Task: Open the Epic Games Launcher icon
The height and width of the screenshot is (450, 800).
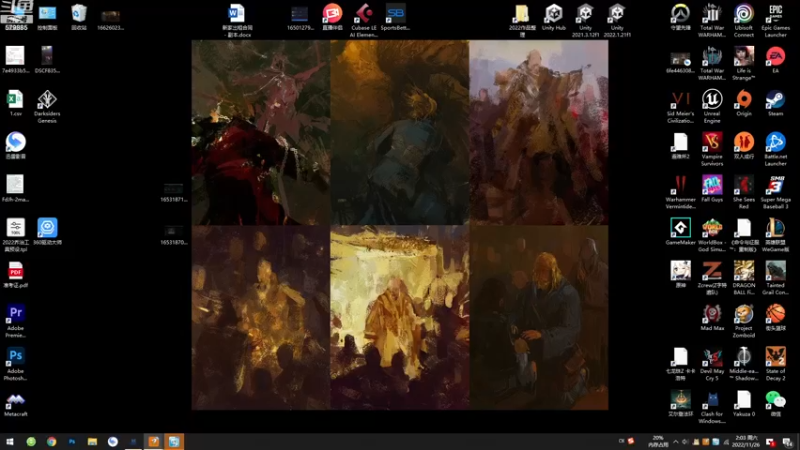Action: tap(775, 21)
